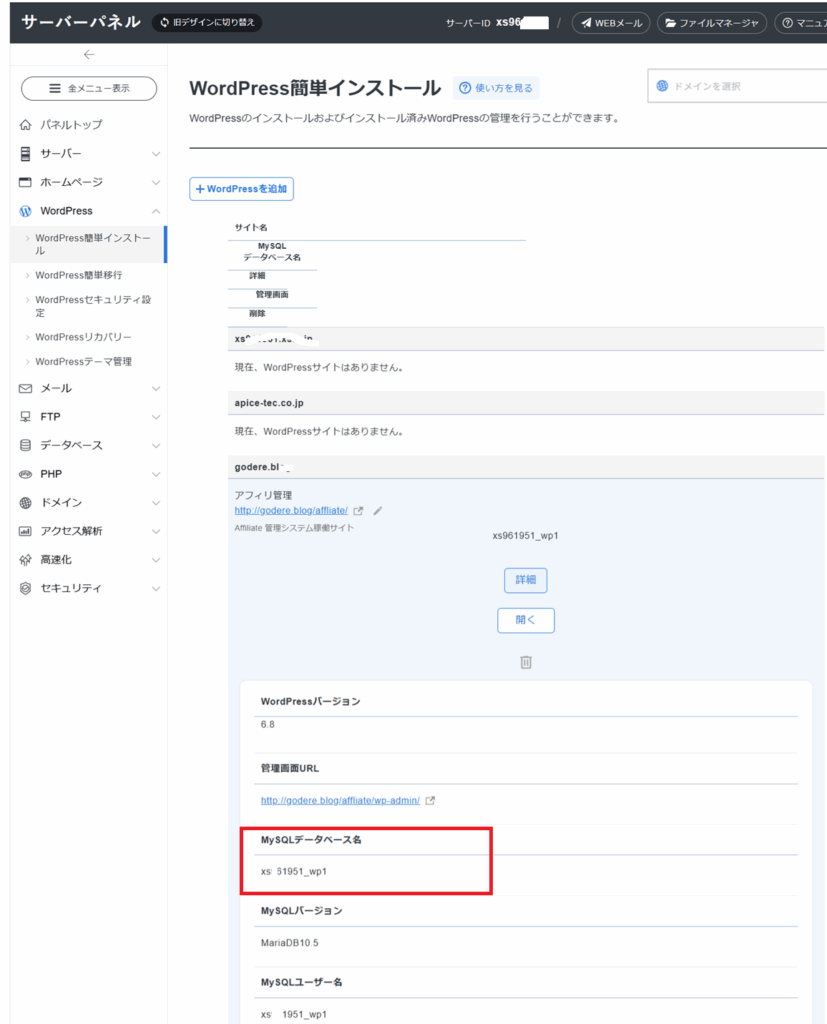Click the サーバー icon in the sidebar
Viewport: 827px width, 1024px height.
(x=25, y=153)
